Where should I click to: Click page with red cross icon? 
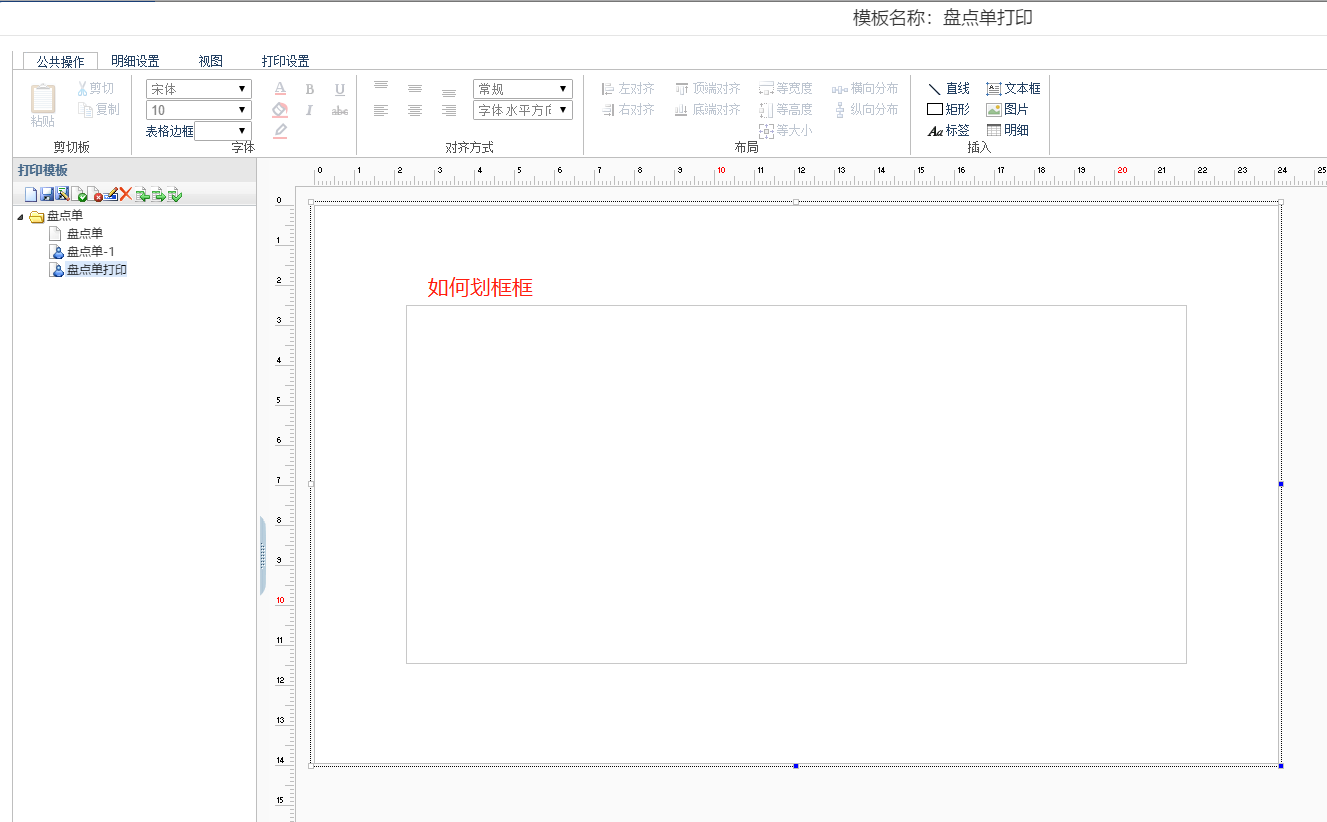pyautogui.click(x=95, y=194)
